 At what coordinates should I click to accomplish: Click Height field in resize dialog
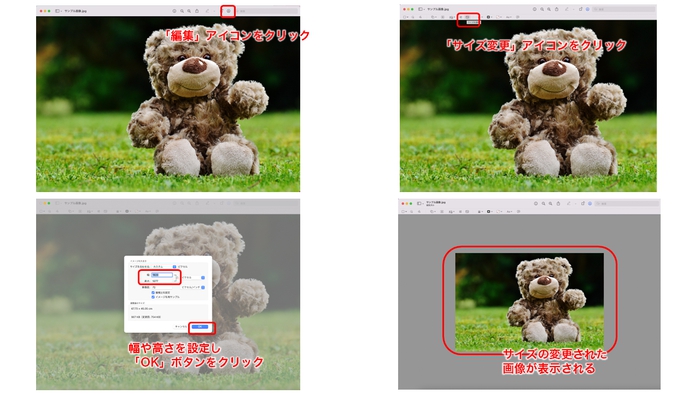162,281
